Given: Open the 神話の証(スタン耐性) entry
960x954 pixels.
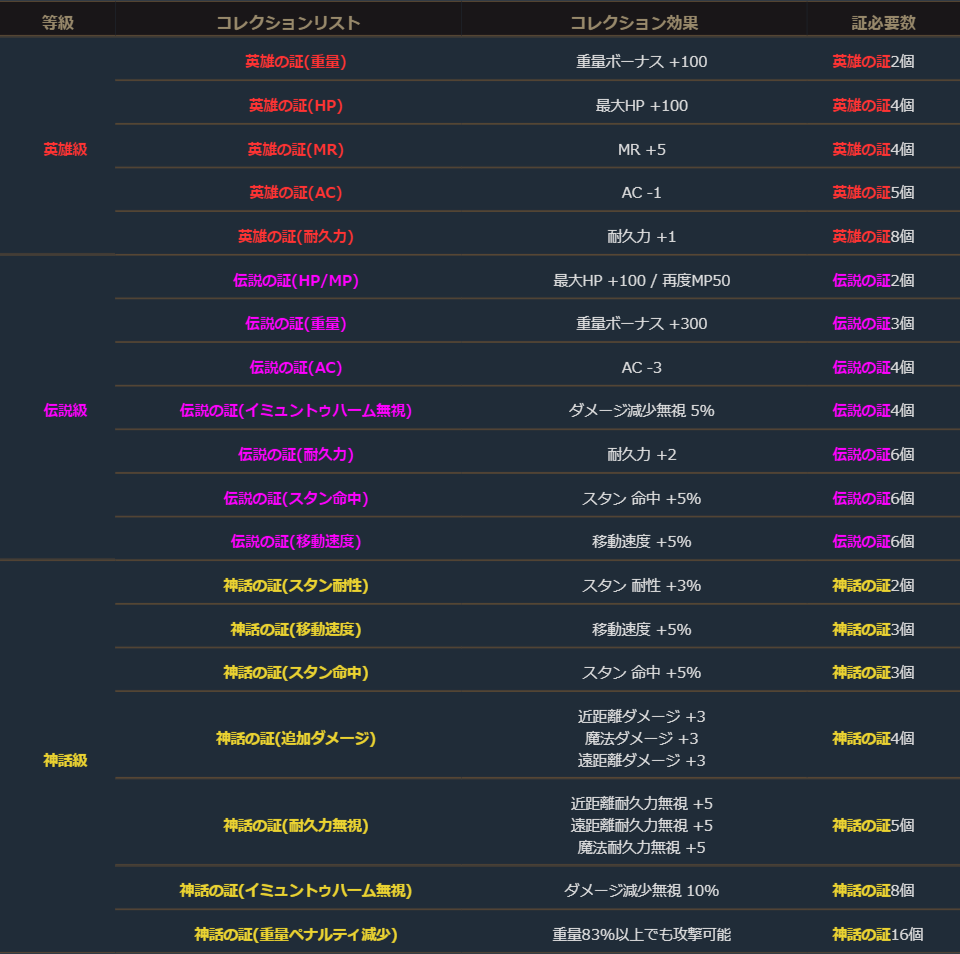Looking at the screenshot, I should click(295, 585).
